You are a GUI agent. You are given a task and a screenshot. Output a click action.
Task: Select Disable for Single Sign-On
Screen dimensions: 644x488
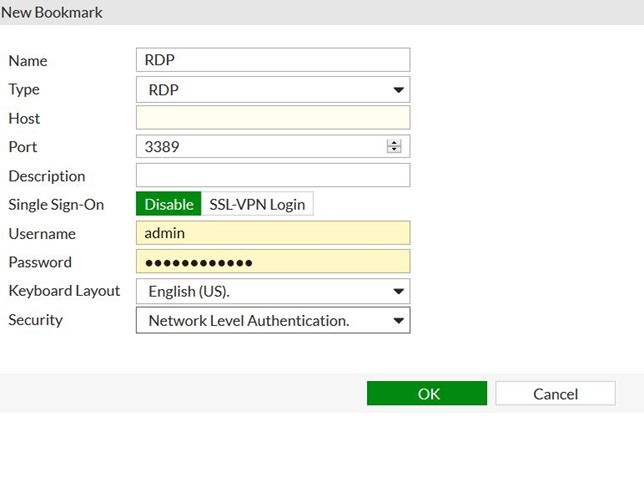tap(168, 204)
